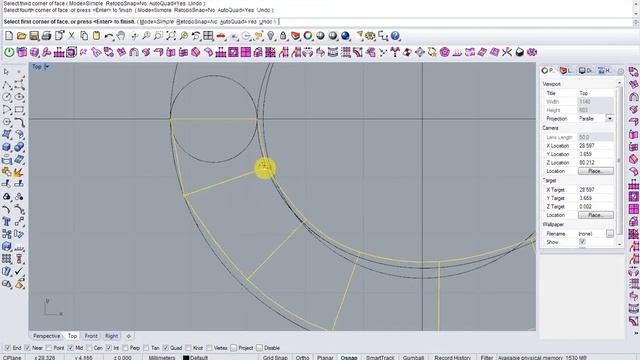Click the Paste clipboard icon
640x360 pixels.
(x=96, y=36)
